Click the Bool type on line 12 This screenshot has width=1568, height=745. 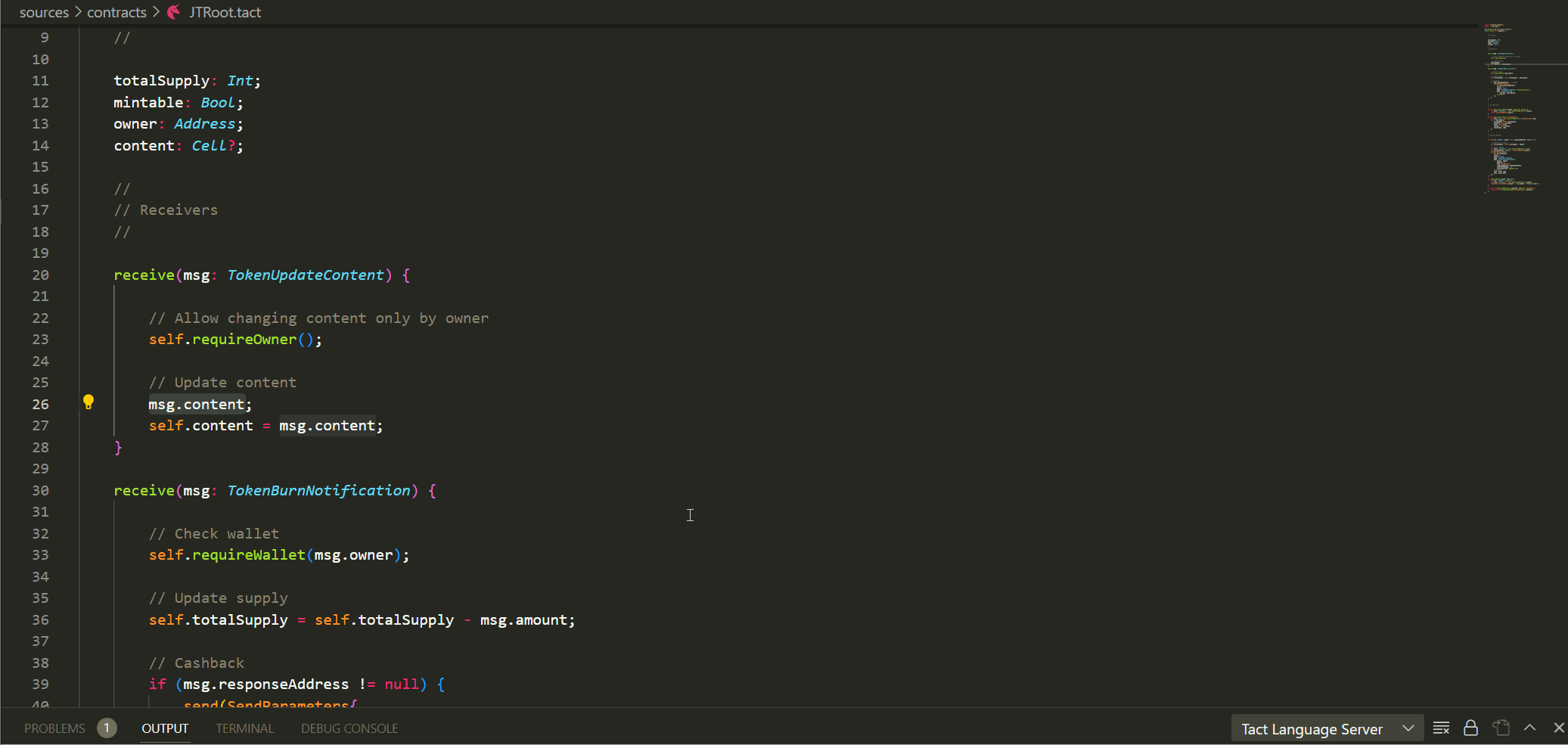click(x=218, y=102)
